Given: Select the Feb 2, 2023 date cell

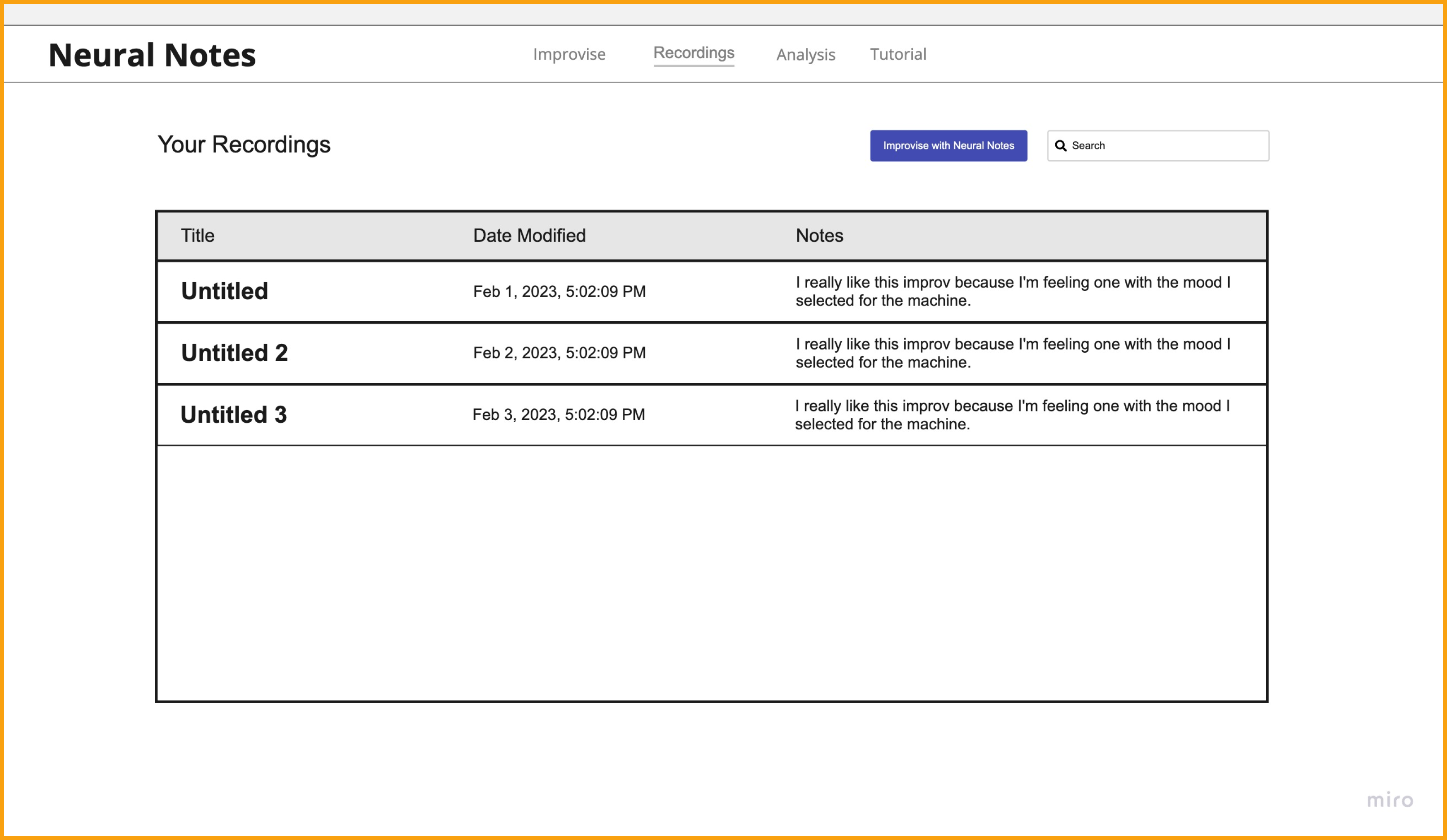Looking at the screenshot, I should click(x=559, y=353).
